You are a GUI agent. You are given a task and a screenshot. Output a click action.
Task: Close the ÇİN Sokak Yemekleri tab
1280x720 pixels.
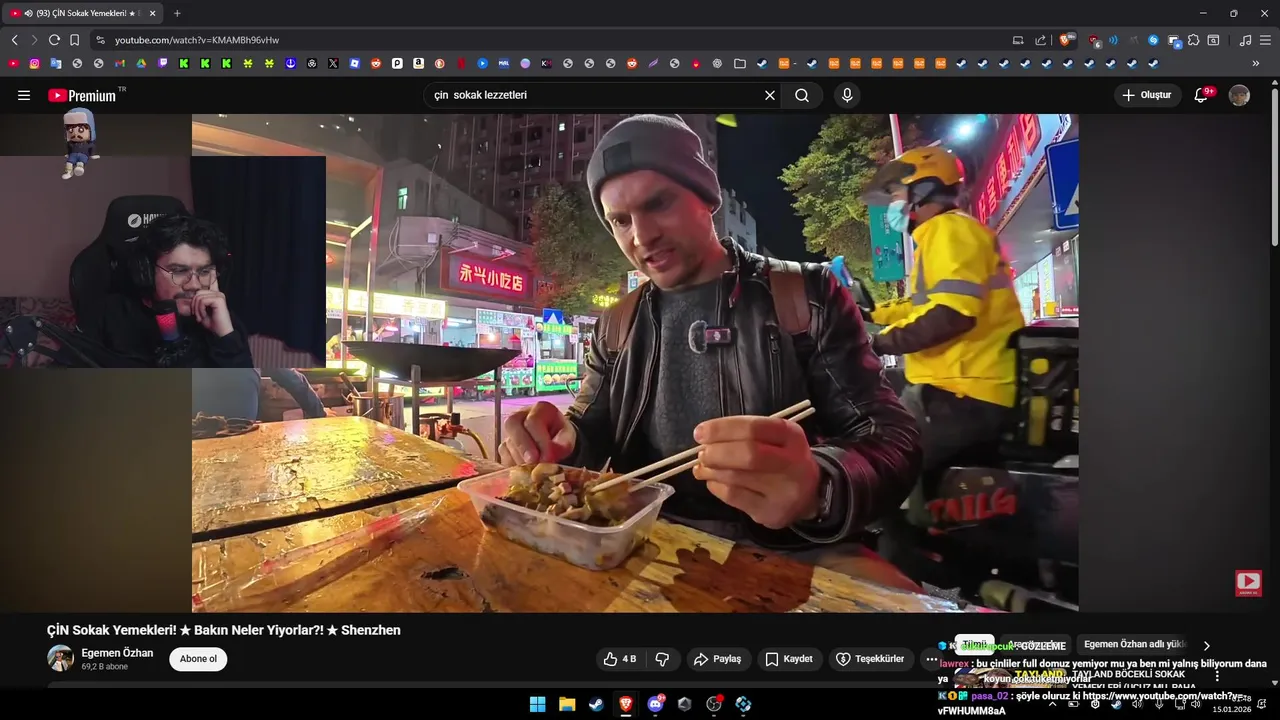[x=152, y=13]
